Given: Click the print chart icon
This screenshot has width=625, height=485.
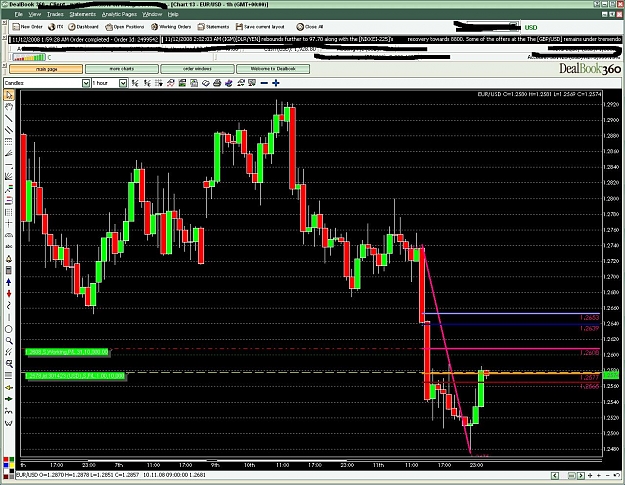Looking at the screenshot, I should [217, 83].
